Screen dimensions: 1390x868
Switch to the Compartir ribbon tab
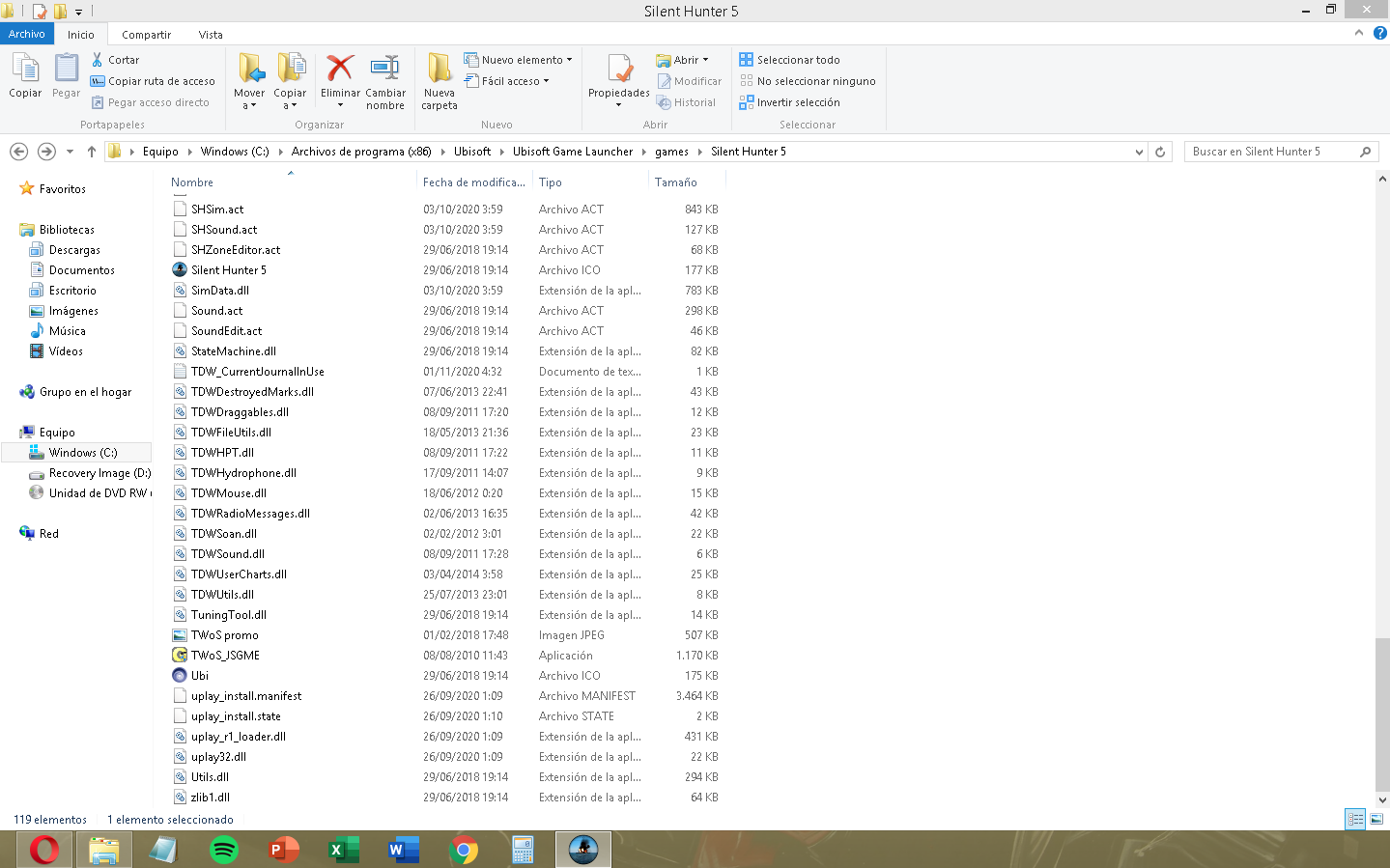[146, 35]
